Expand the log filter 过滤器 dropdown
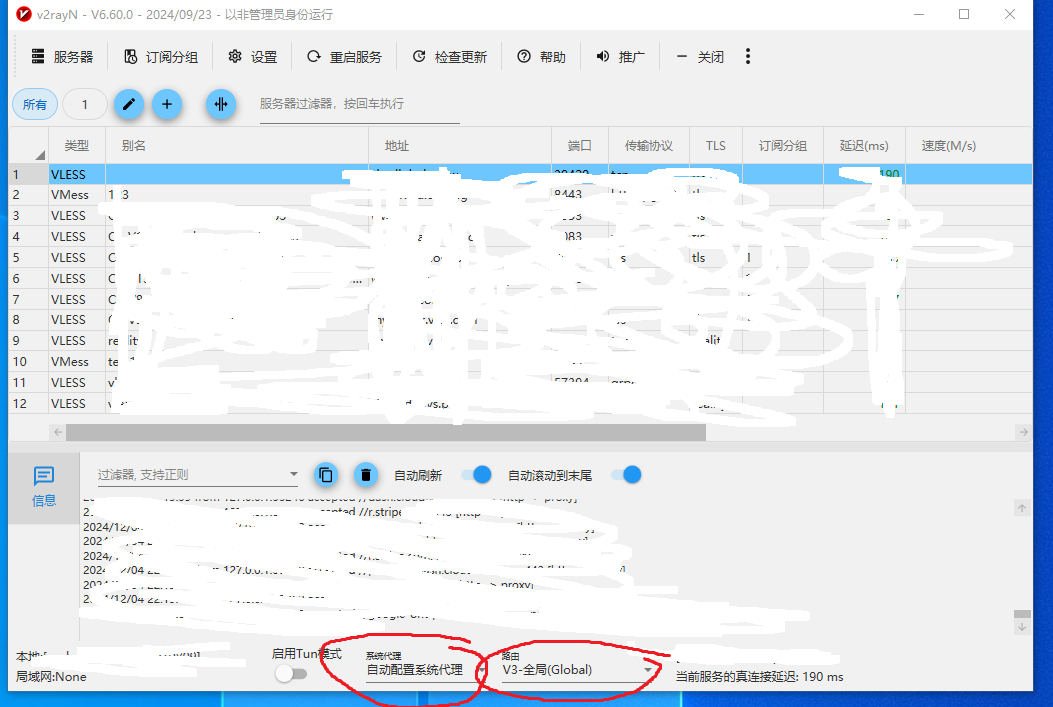Screen dimensions: 1053x707 pos(293,474)
